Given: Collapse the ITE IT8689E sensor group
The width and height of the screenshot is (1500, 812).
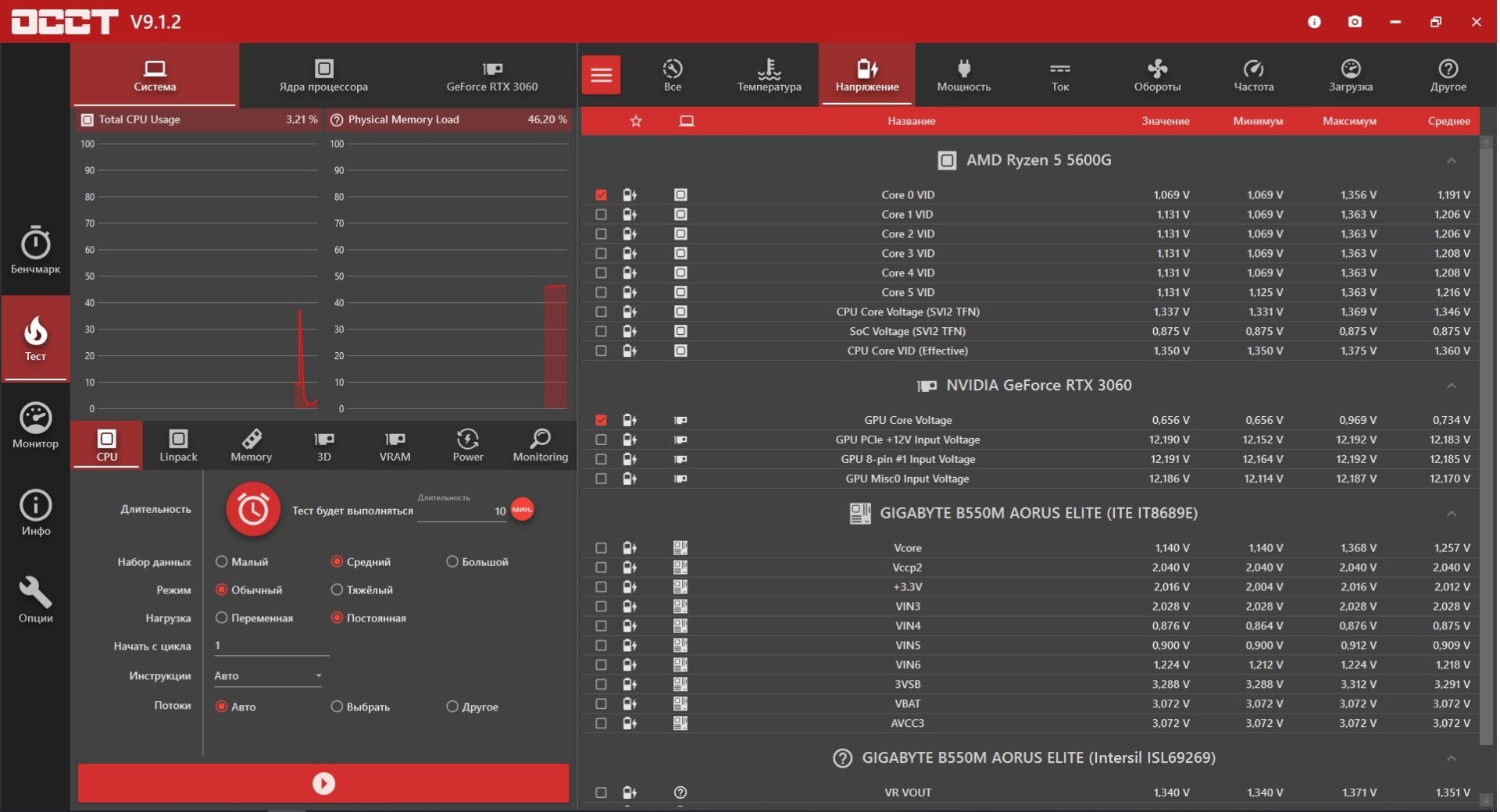Looking at the screenshot, I should click(1451, 514).
